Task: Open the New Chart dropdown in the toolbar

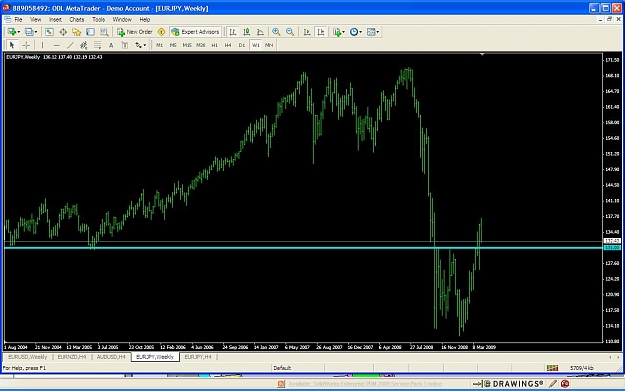Action: pos(14,32)
